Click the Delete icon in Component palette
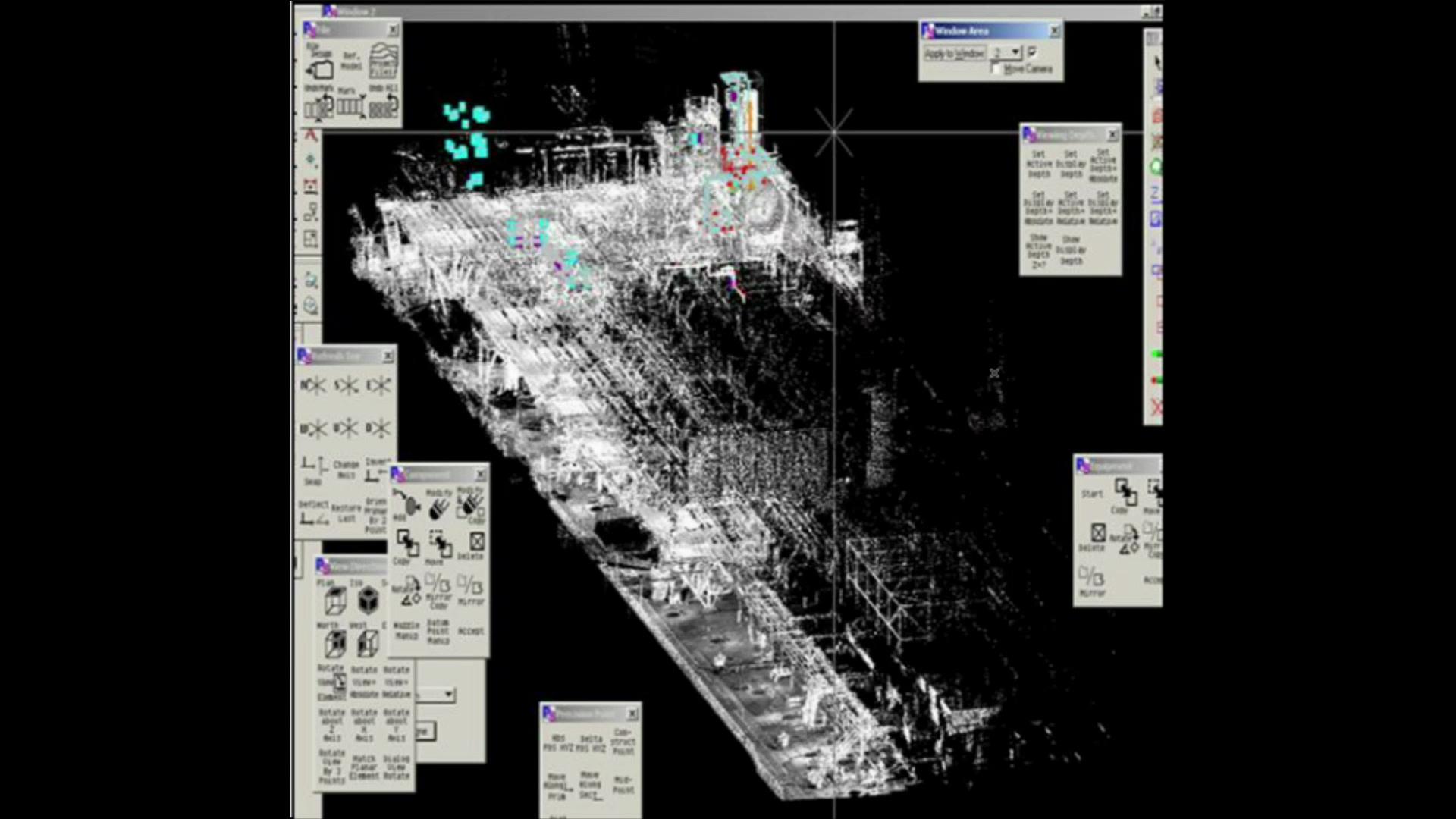The height and width of the screenshot is (819, 1456). pyautogui.click(x=473, y=545)
